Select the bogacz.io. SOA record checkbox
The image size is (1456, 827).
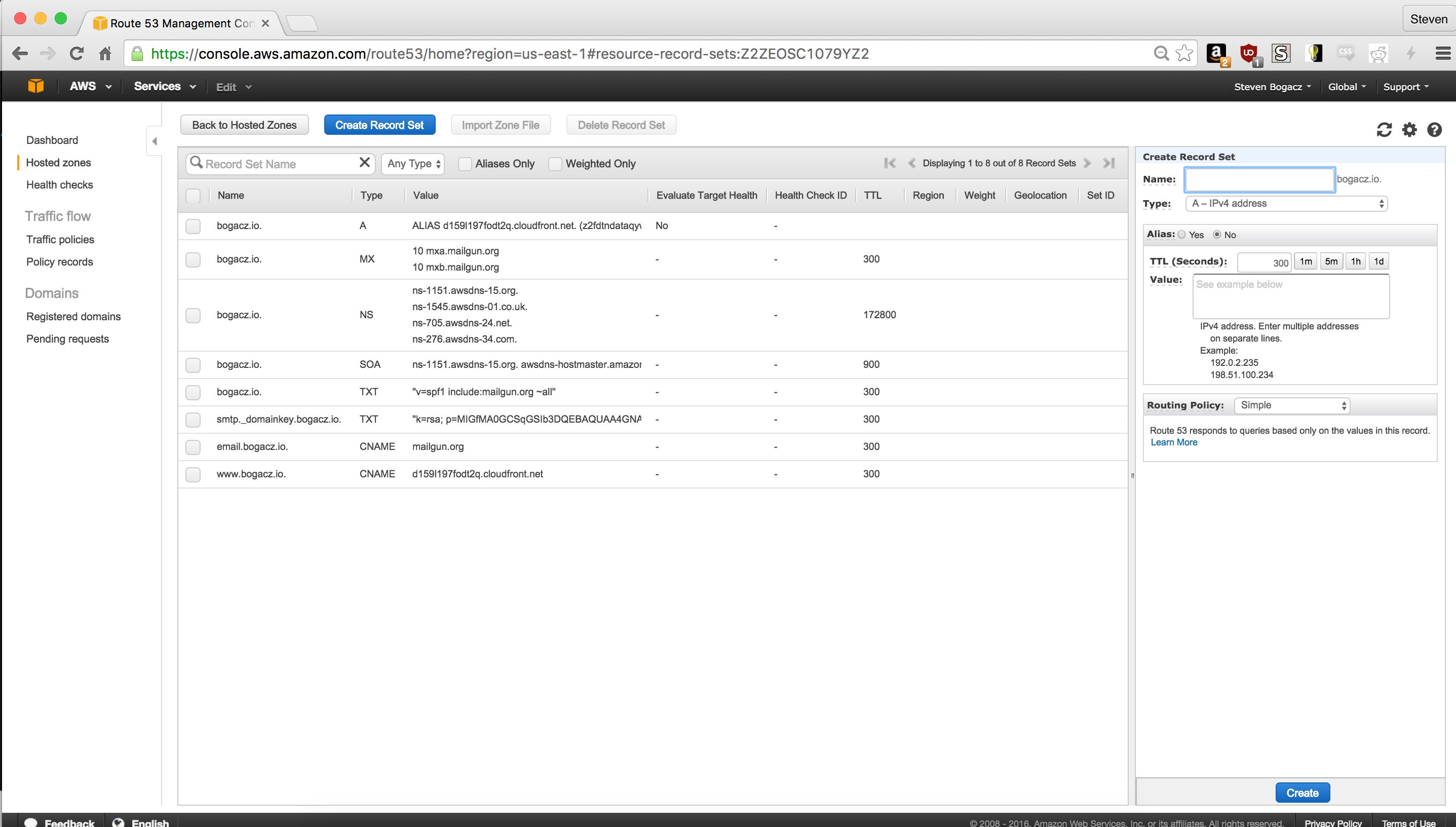(193, 365)
